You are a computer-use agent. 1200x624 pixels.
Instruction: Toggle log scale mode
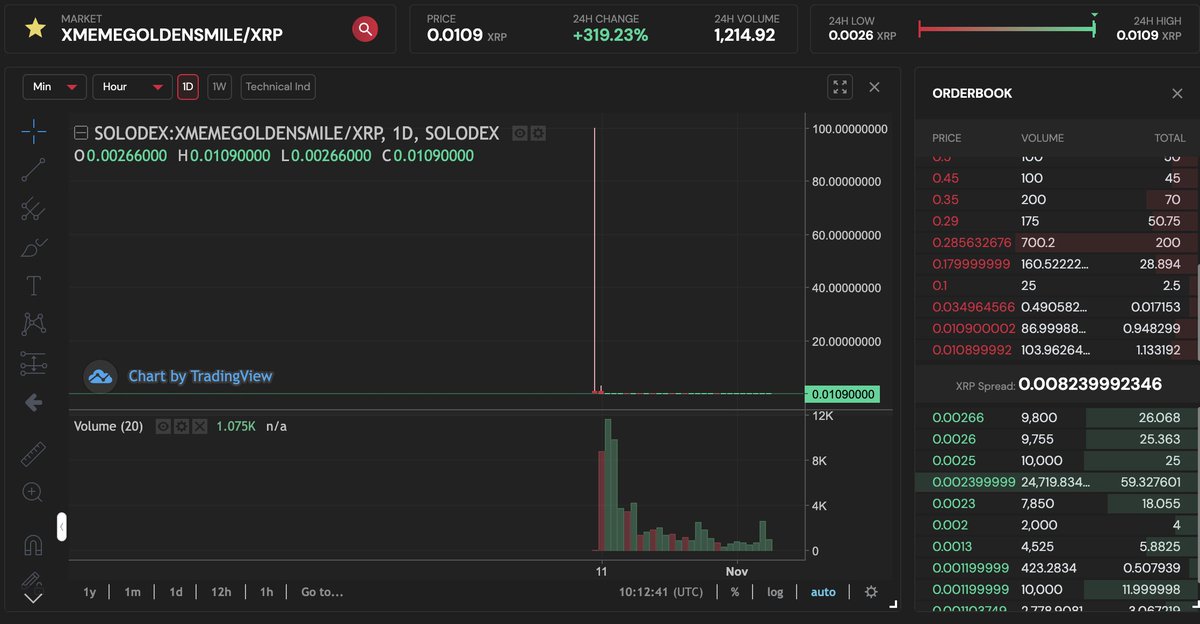pyautogui.click(x=775, y=592)
